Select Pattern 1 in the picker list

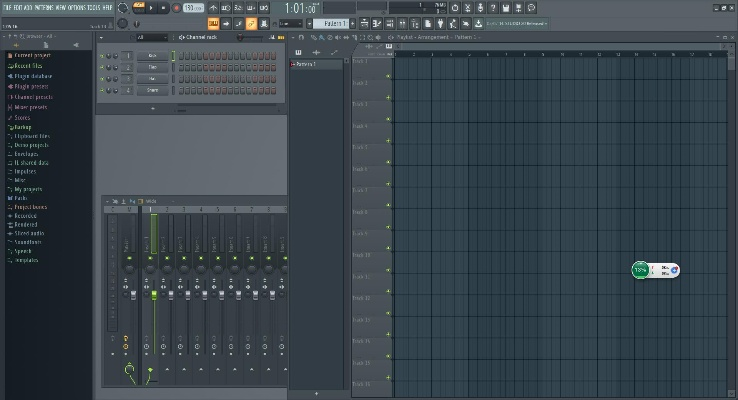tap(305, 64)
